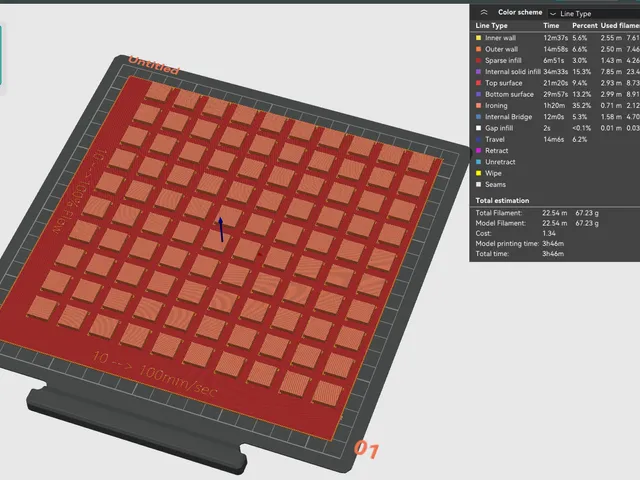Click Ironing percent 35.2%
Screen dimensions: 640x480
581,105
